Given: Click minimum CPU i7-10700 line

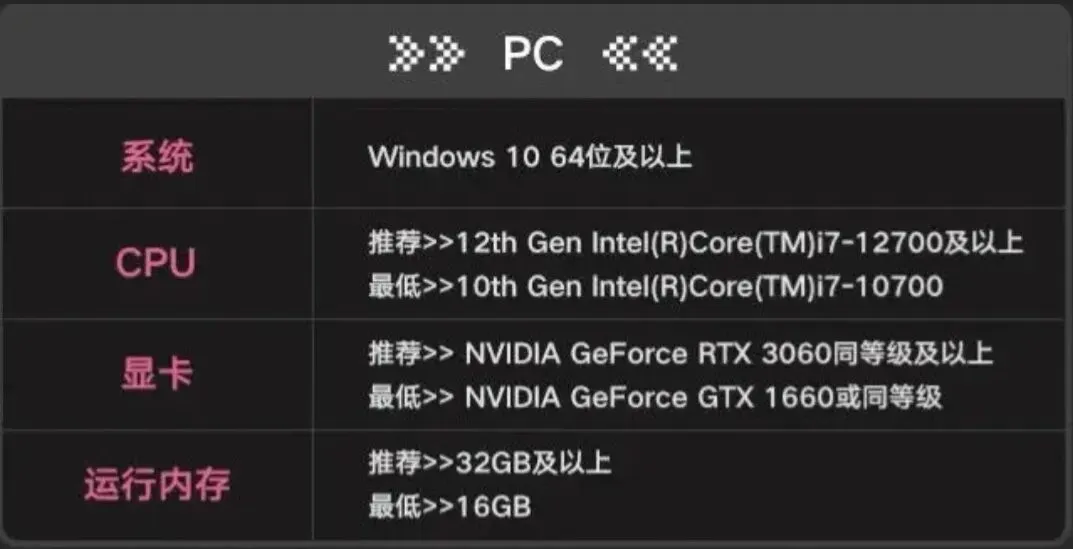Looking at the screenshot, I should point(656,285).
